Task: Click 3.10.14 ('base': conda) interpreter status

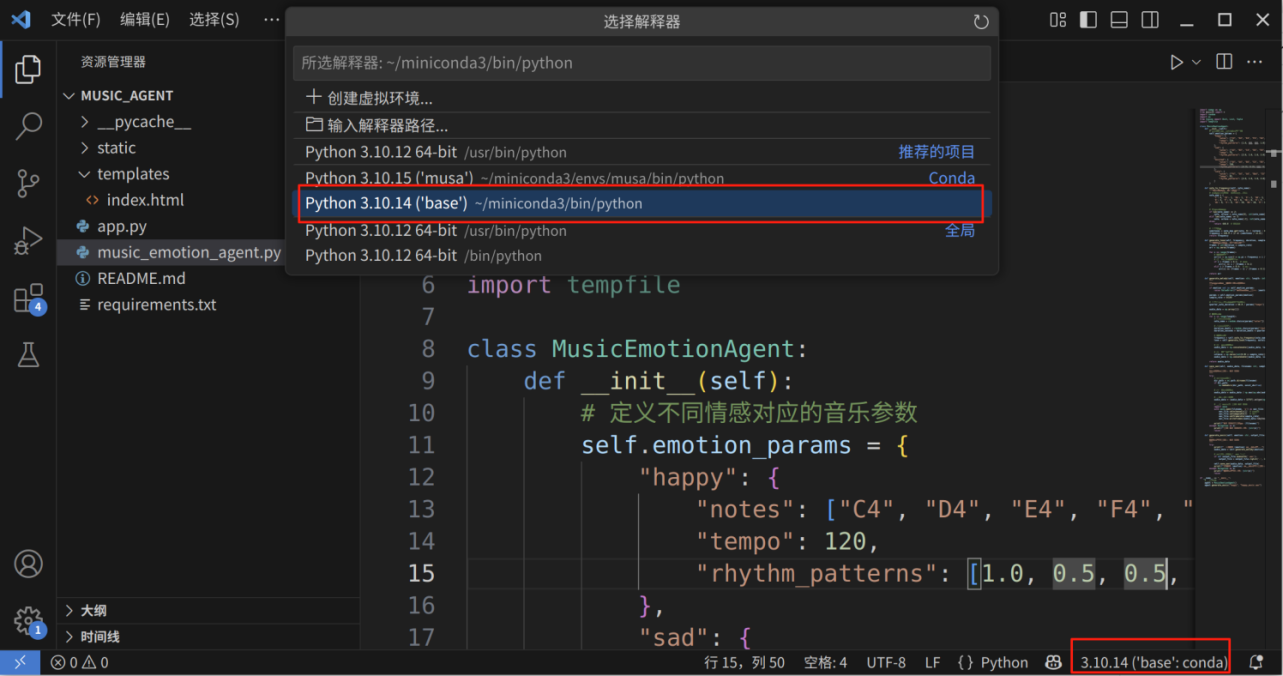Action: coord(1153,662)
